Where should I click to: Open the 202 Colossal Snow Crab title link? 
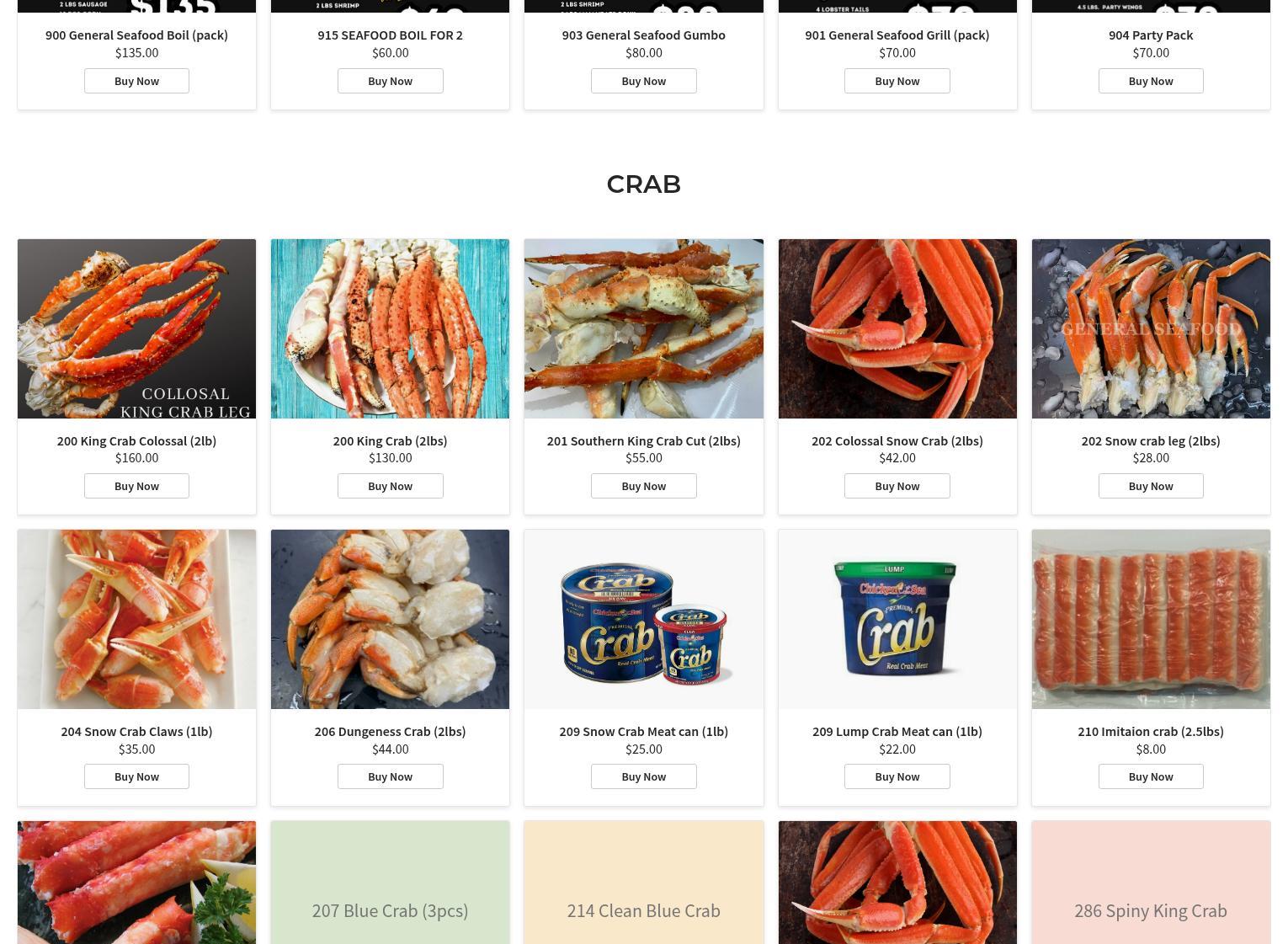[x=897, y=440]
